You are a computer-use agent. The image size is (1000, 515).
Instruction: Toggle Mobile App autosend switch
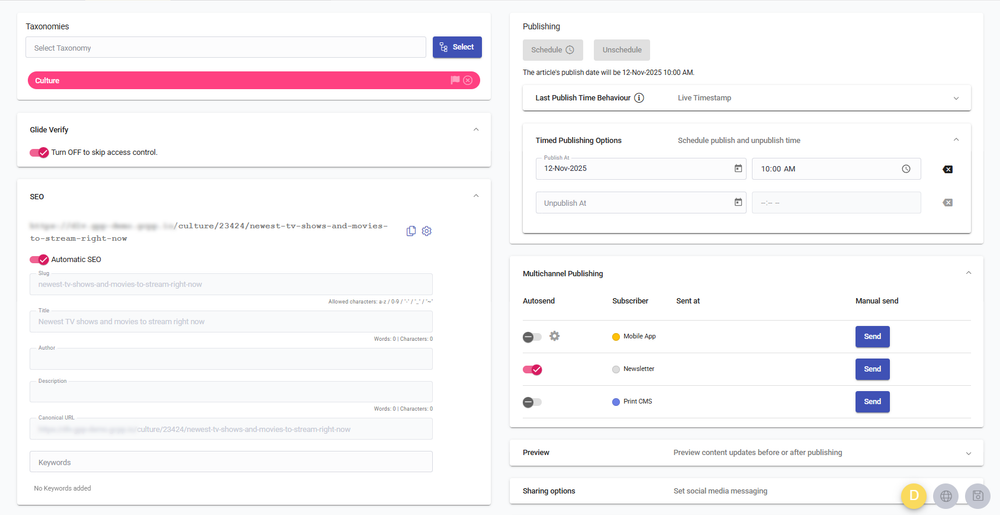[532, 337]
